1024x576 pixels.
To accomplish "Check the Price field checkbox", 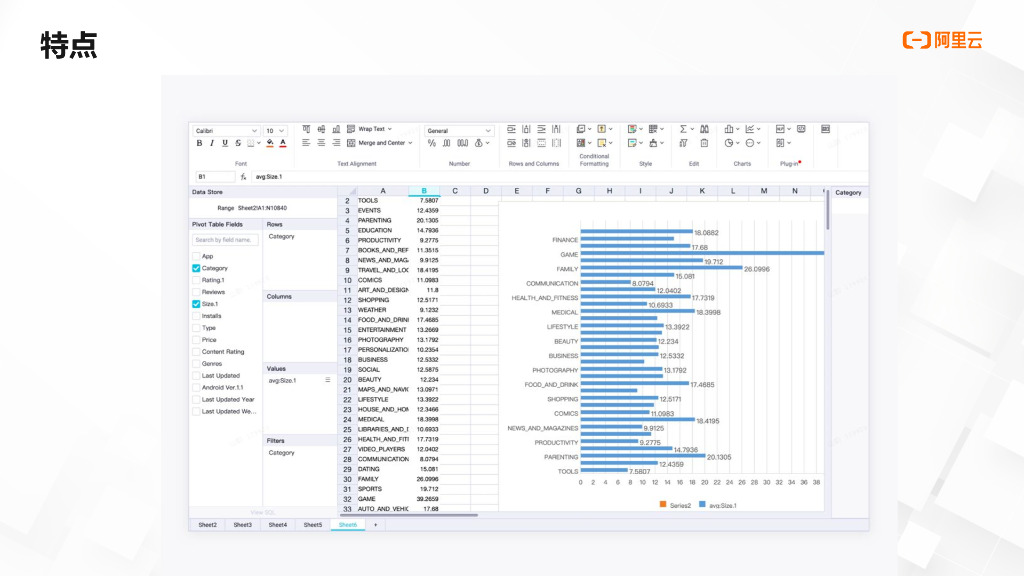I will [196, 340].
